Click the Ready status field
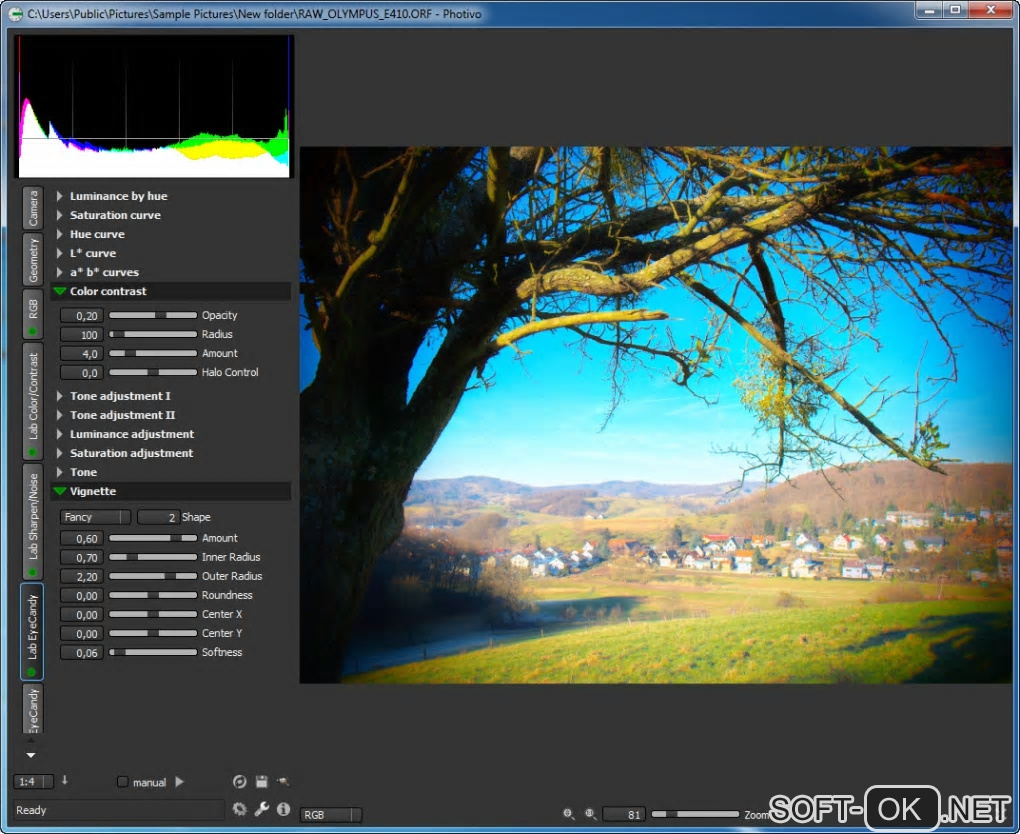Viewport: 1020px width, 834px height. 119,810
